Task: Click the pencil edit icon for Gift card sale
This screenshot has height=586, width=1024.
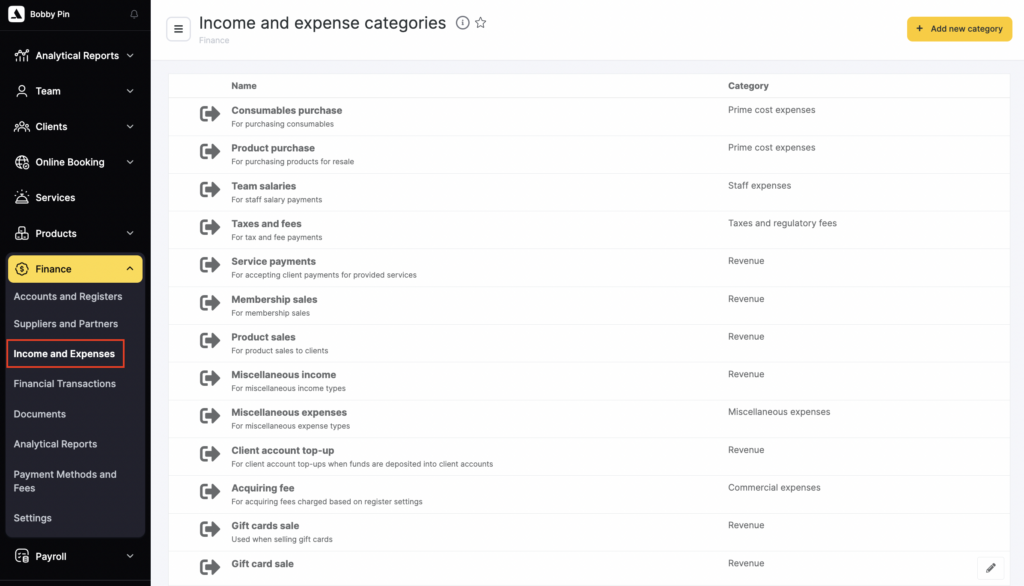Action: tap(991, 568)
